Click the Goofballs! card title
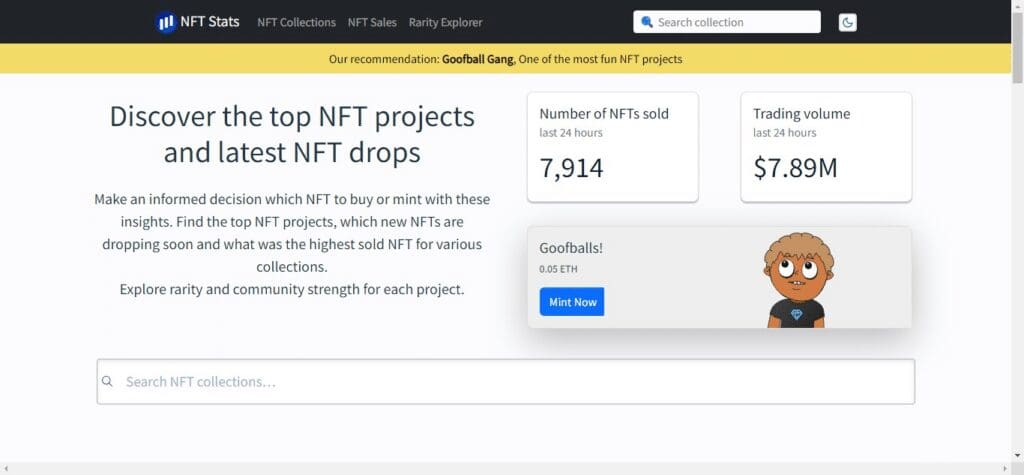The height and width of the screenshot is (475, 1024). pyautogui.click(x=571, y=248)
